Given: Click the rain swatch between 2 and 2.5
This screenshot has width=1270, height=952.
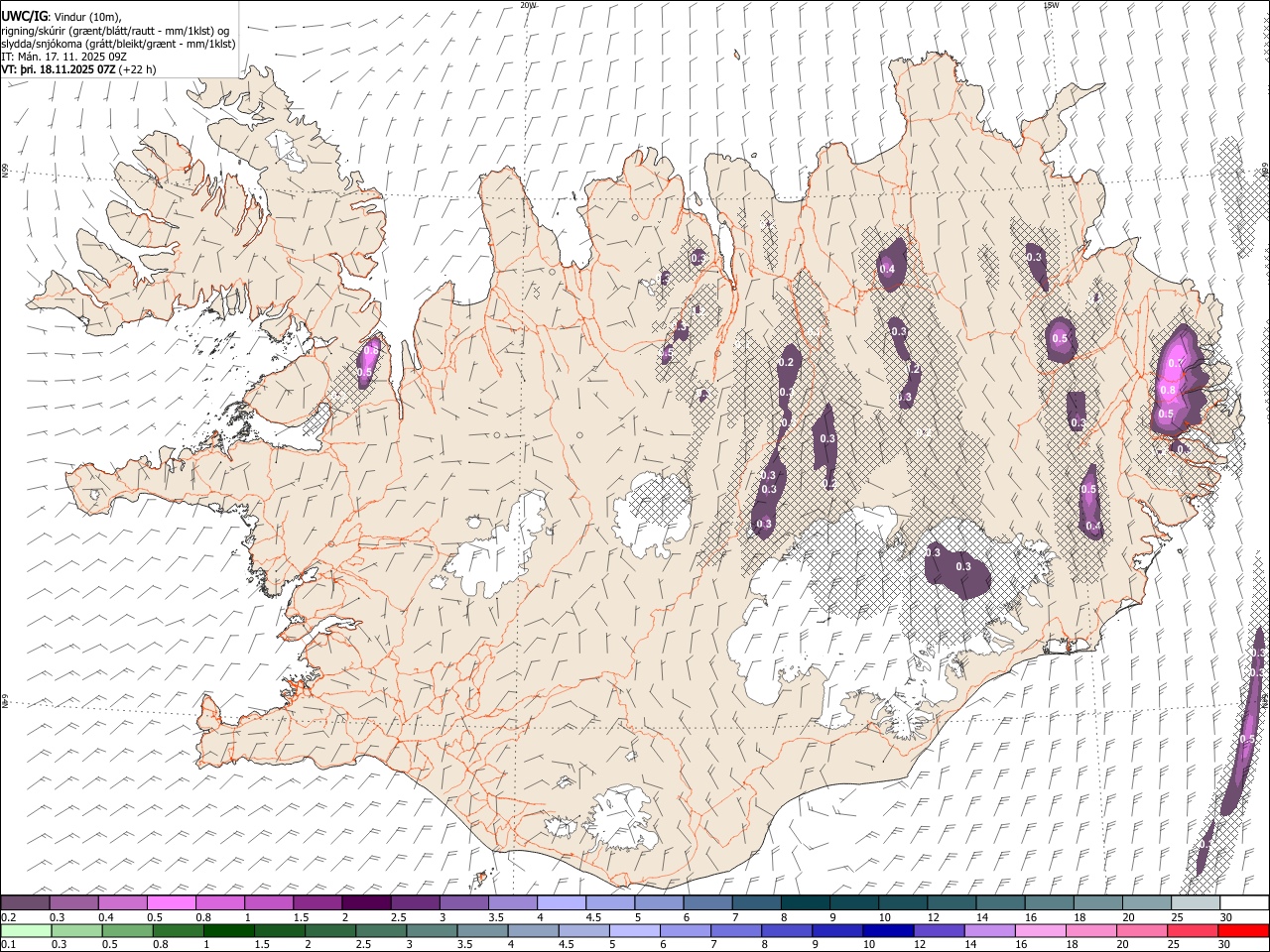Looking at the screenshot, I should click(332, 930).
